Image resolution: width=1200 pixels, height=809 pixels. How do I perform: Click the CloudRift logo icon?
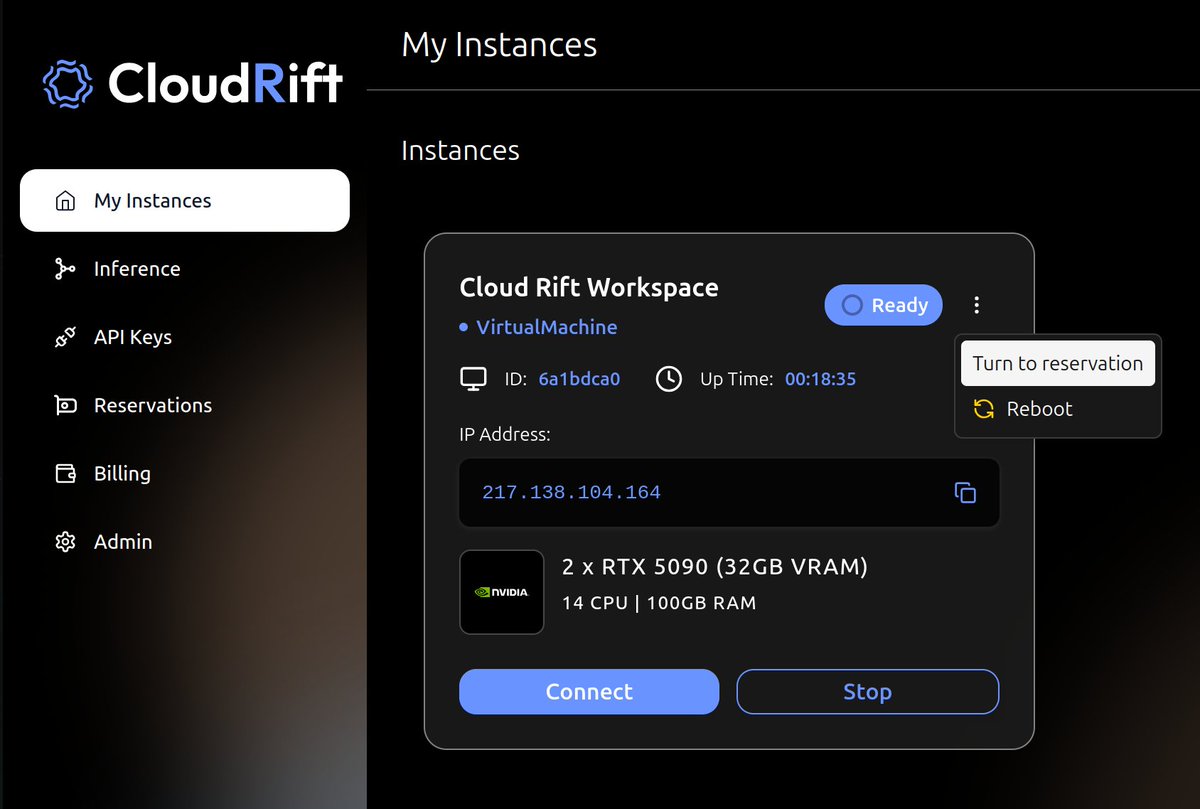68,83
